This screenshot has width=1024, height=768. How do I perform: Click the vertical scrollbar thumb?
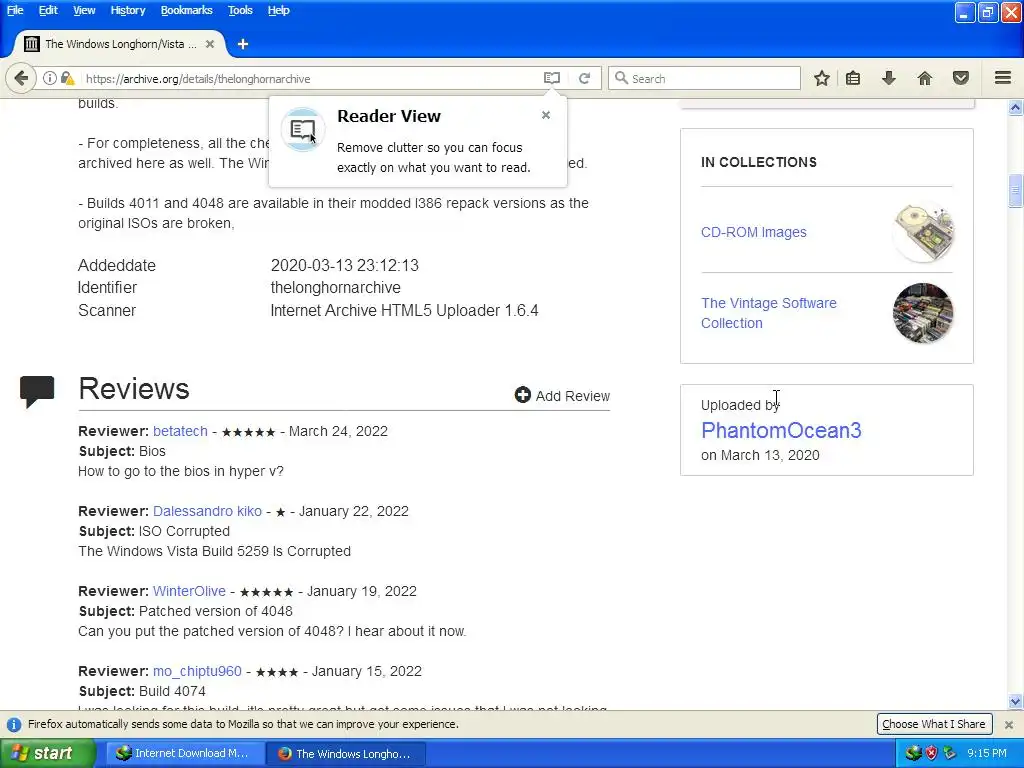click(x=1015, y=191)
